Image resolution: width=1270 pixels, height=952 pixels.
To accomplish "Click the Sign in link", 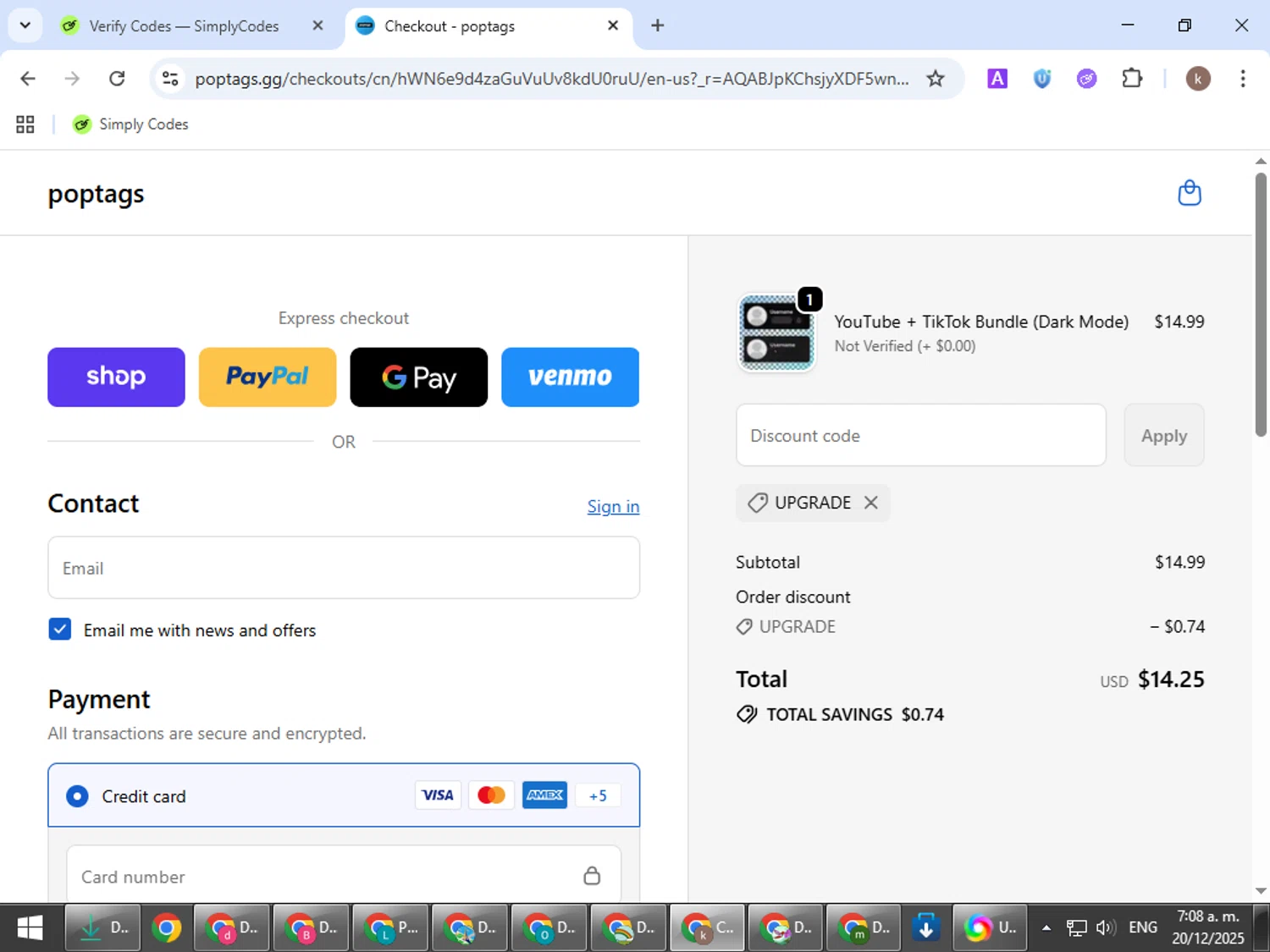I will 613,506.
